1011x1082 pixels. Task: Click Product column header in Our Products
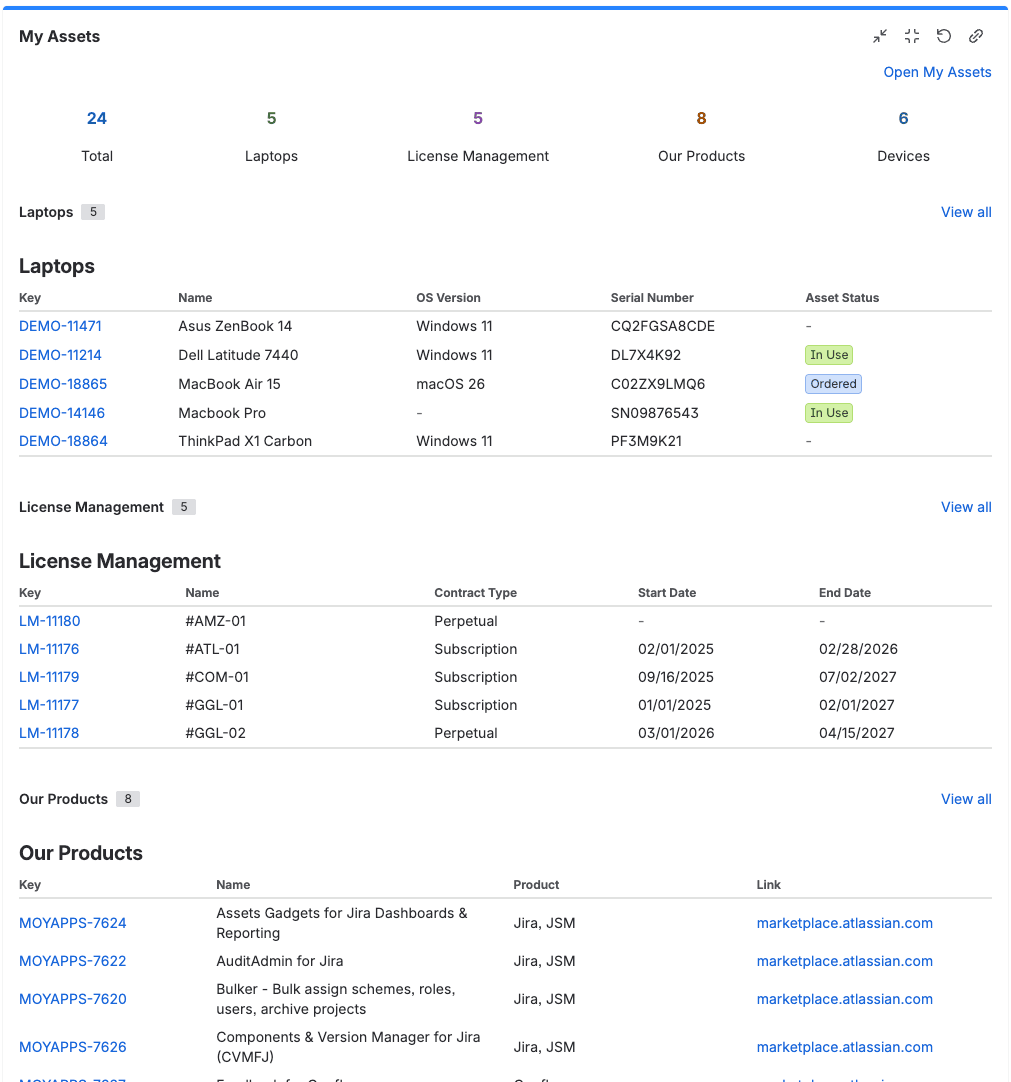click(536, 885)
